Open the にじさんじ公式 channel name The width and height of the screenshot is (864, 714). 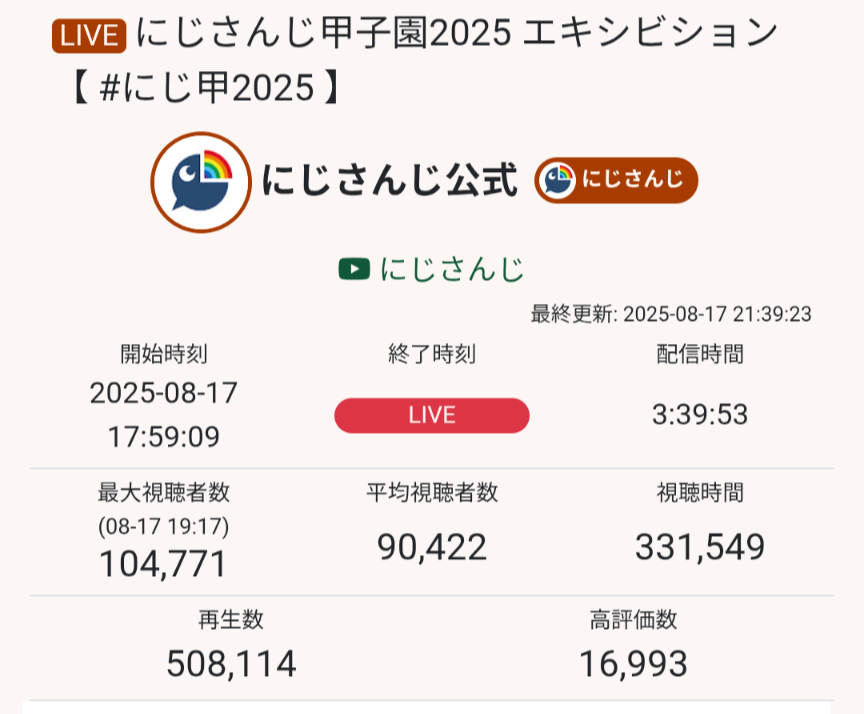[389, 181]
